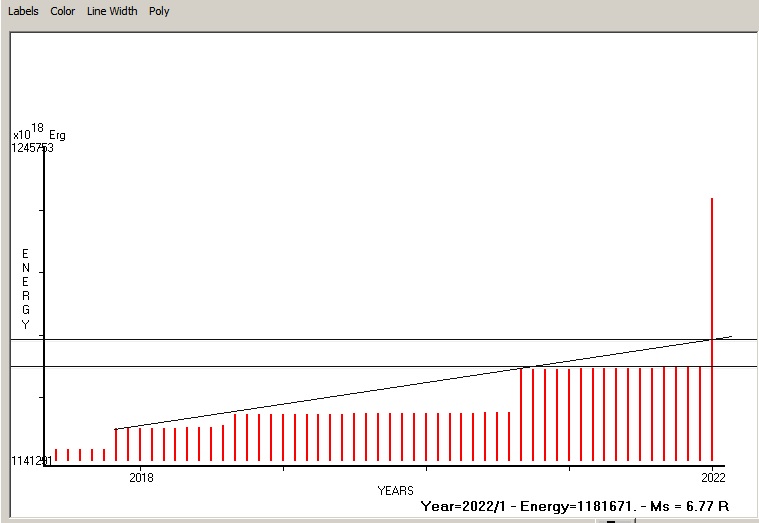Viewport: 759px width, 523px height.
Task: Click the first bar of highest plateau
Action: tap(521, 415)
